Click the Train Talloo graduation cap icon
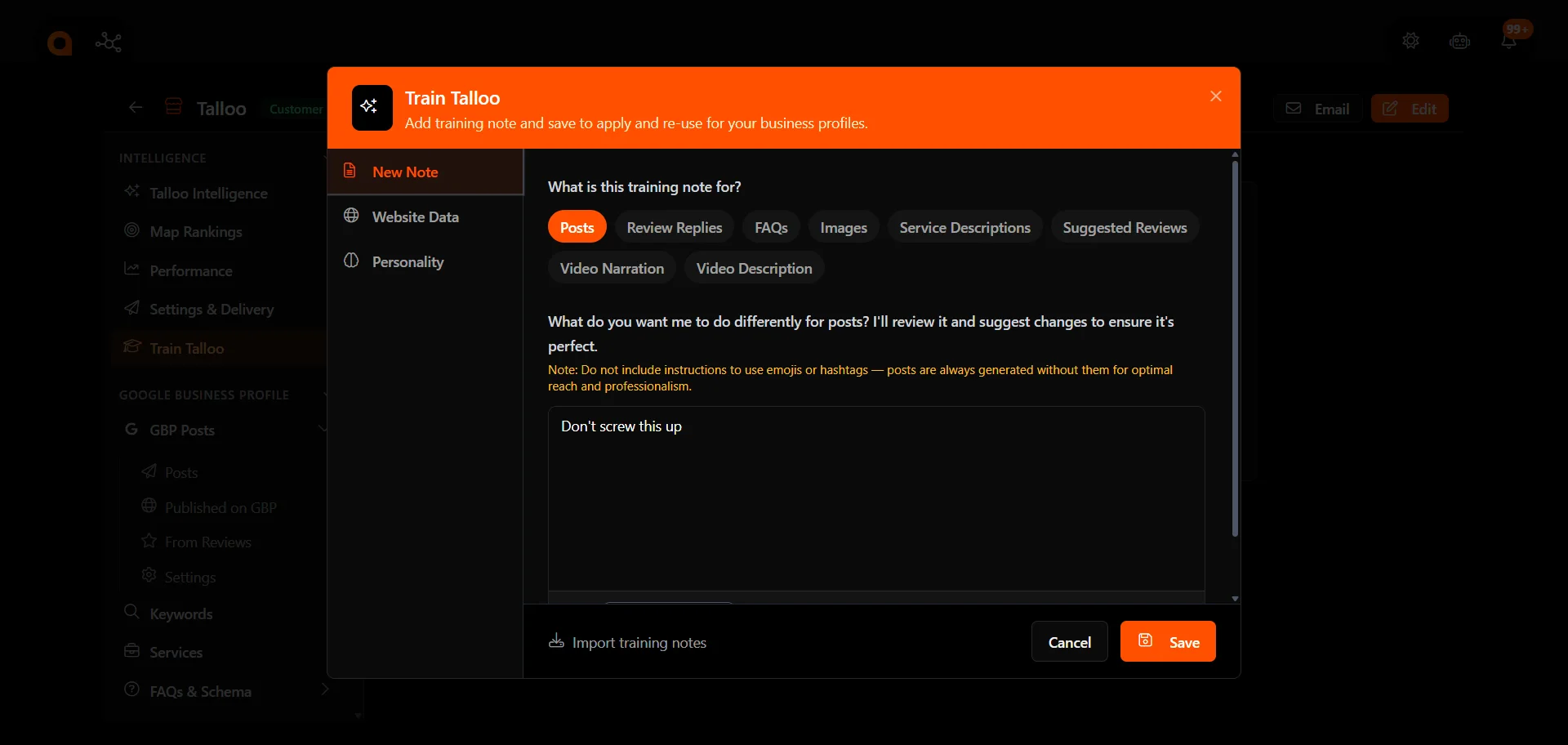Viewport: 1568px width, 745px height. [131, 346]
